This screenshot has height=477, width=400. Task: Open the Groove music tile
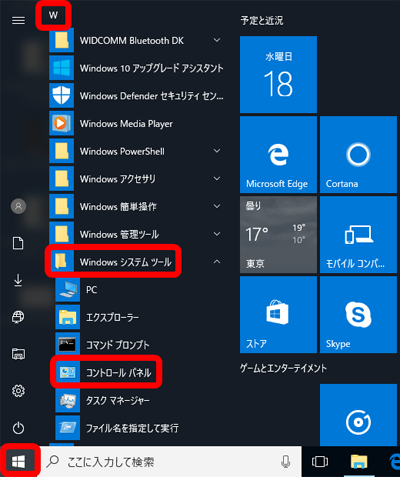coord(358,415)
